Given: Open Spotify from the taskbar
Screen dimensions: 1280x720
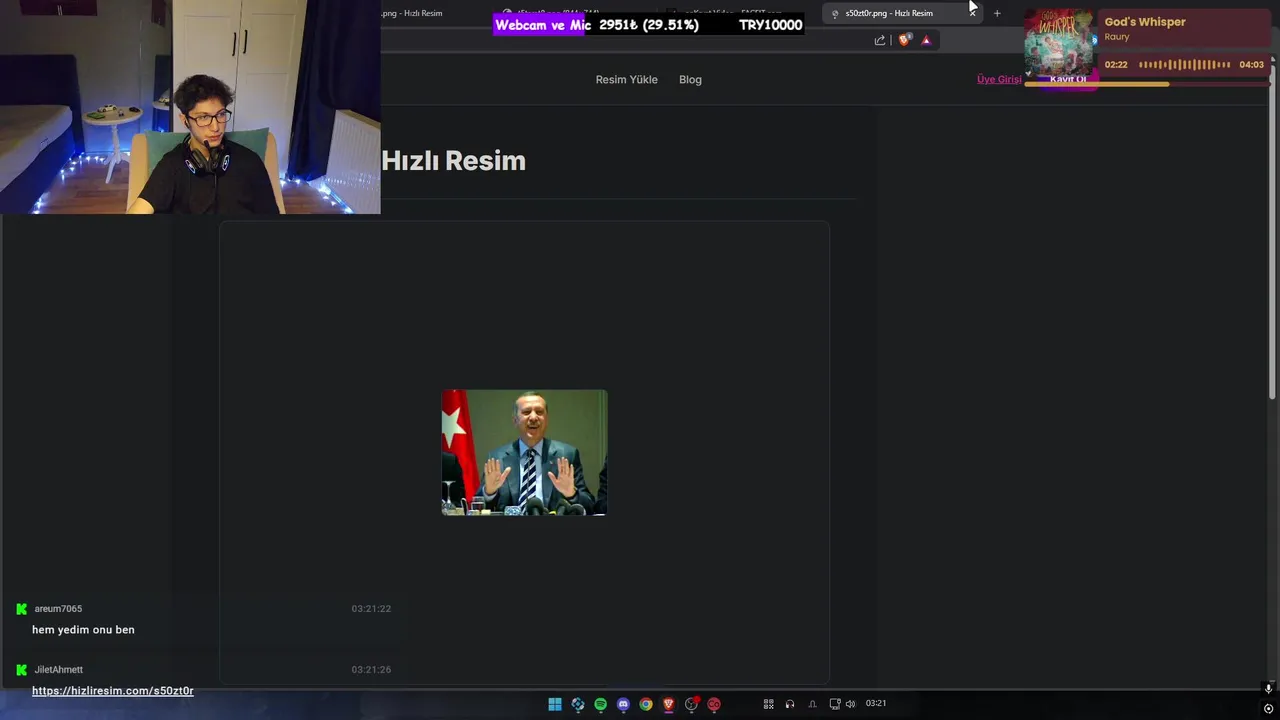Looking at the screenshot, I should [x=600, y=704].
